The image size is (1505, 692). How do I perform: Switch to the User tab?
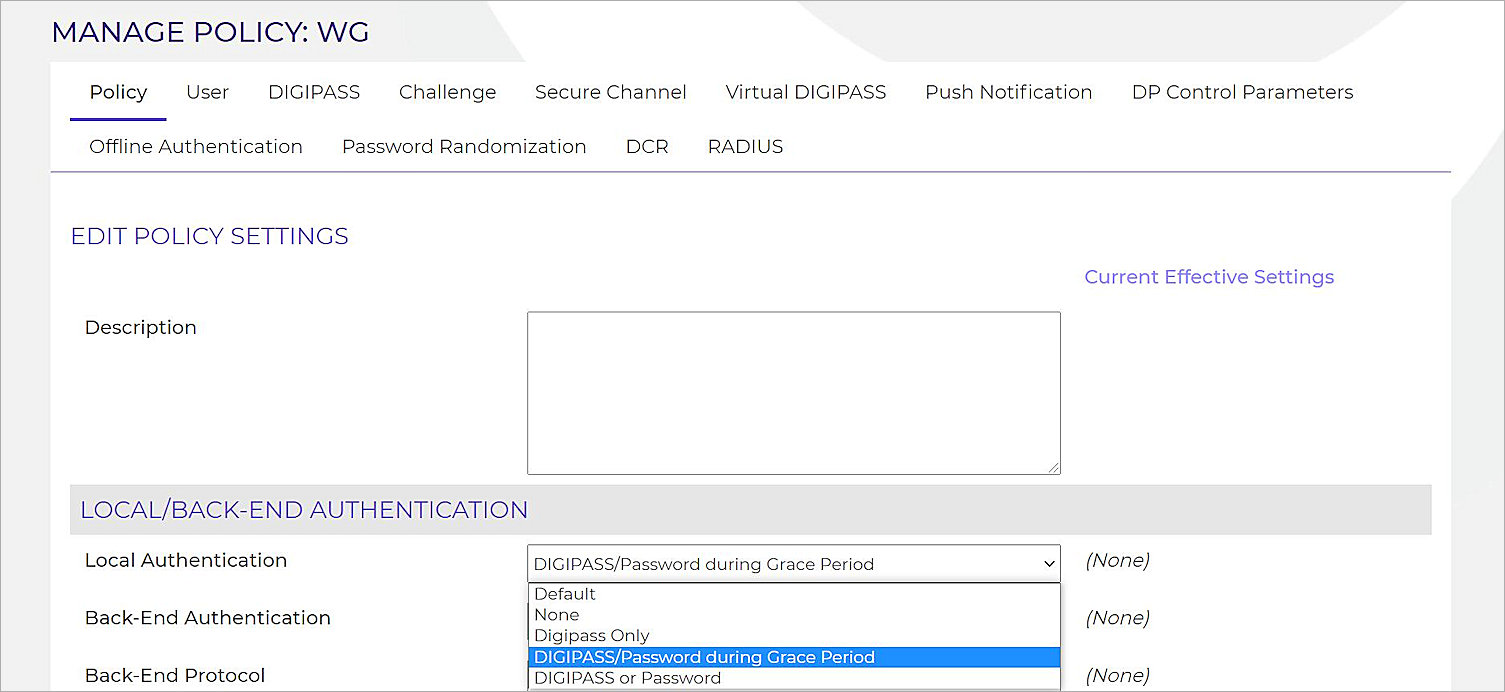(x=207, y=92)
